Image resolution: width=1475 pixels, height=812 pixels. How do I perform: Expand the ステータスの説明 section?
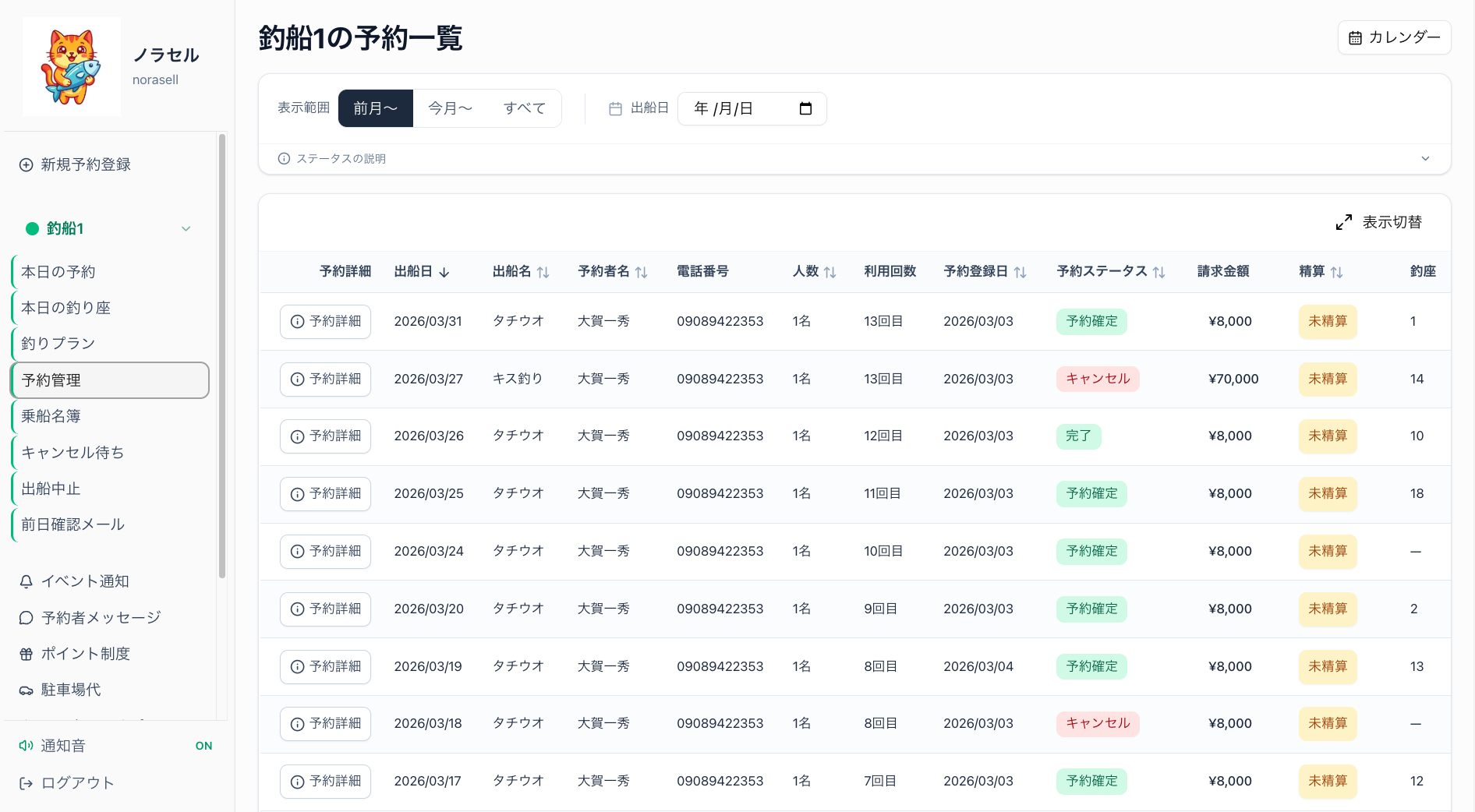1426,158
